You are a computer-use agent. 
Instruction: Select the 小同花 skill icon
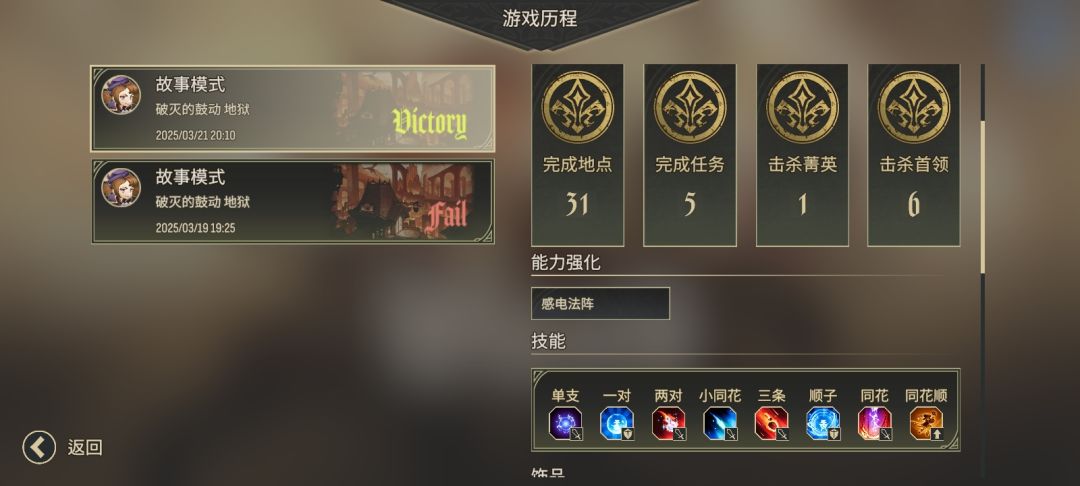click(x=720, y=423)
